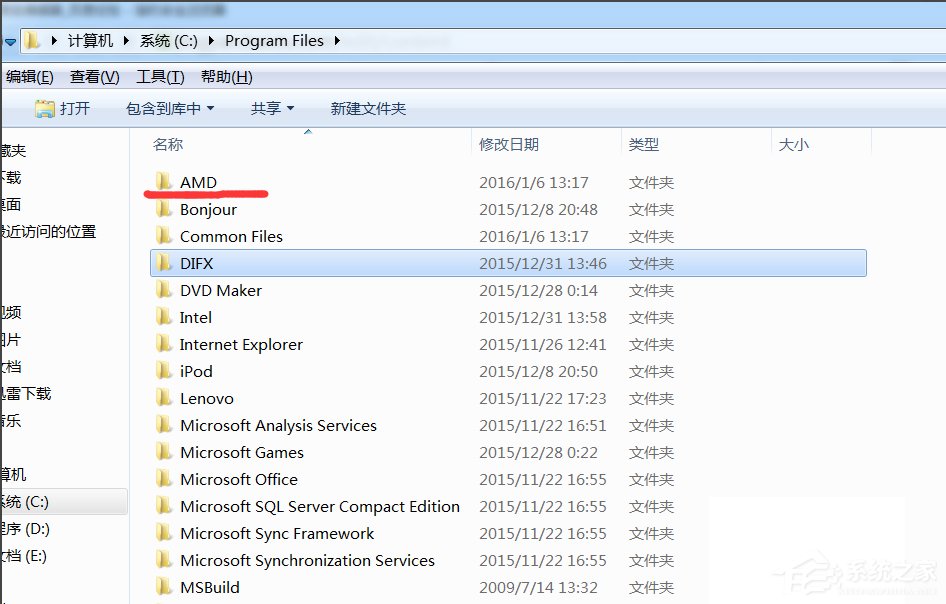This screenshot has width=946, height=604.
Task: Click the 打开 toolbar button
Action: tap(63, 108)
